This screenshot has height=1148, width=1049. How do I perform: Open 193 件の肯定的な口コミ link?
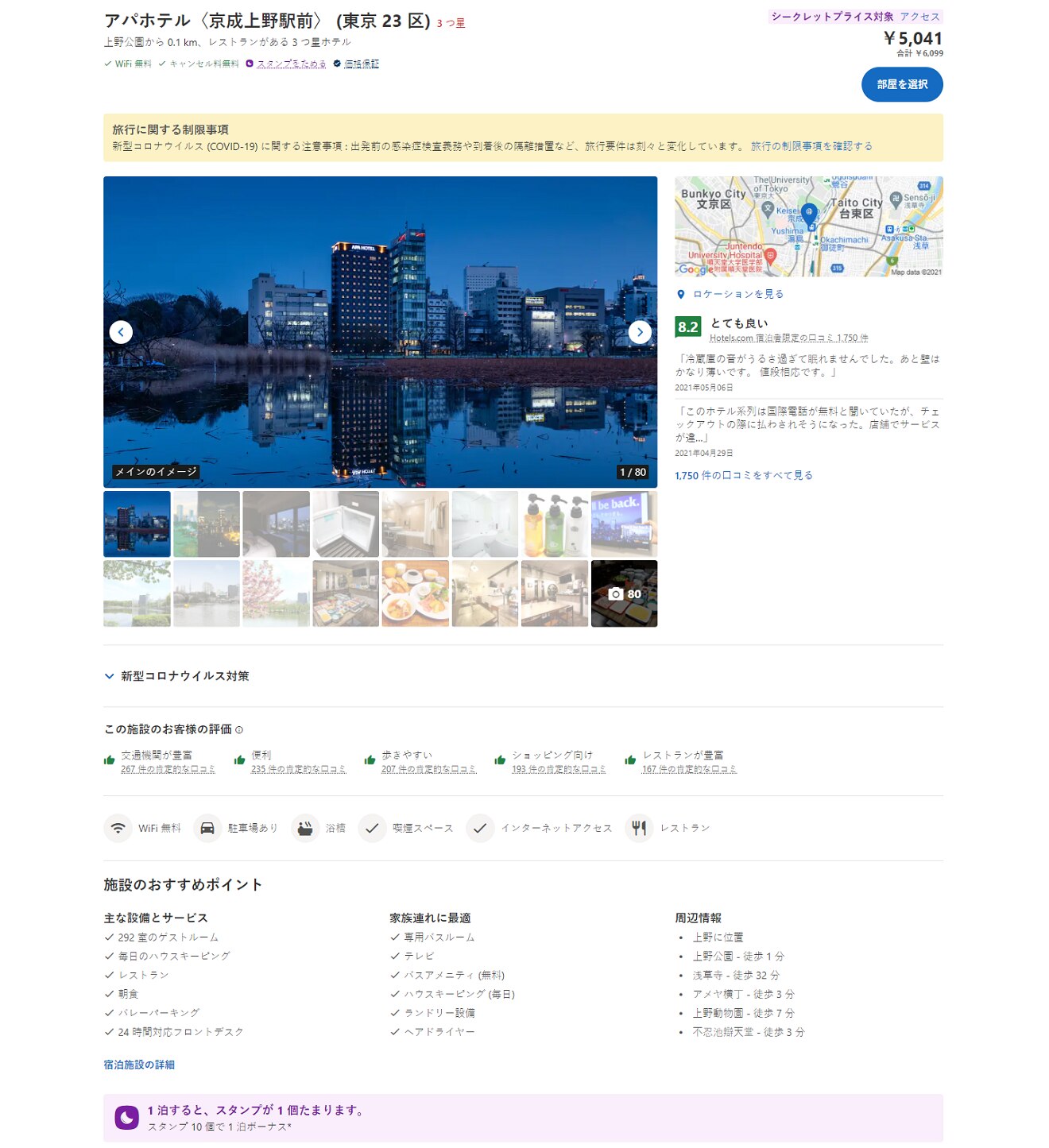click(x=559, y=769)
